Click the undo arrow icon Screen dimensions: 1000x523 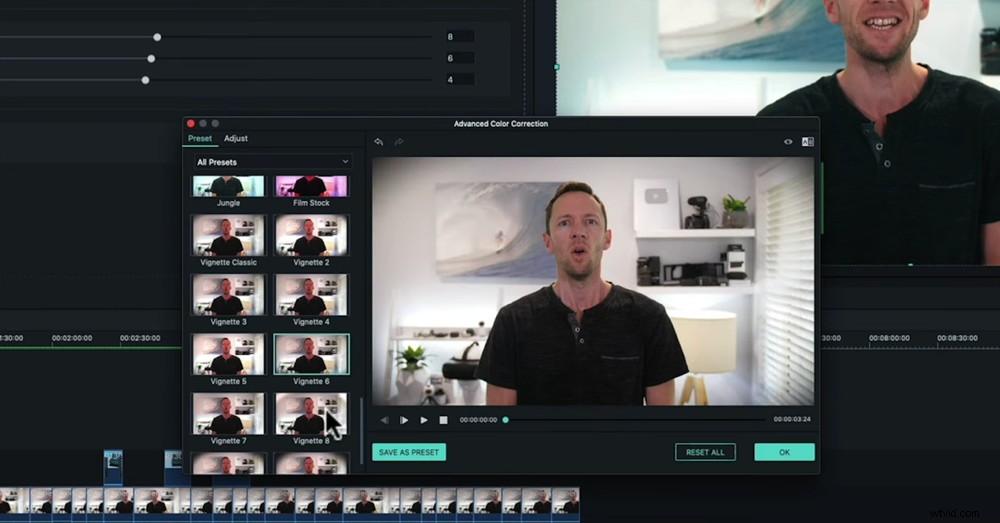pos(379,142)
